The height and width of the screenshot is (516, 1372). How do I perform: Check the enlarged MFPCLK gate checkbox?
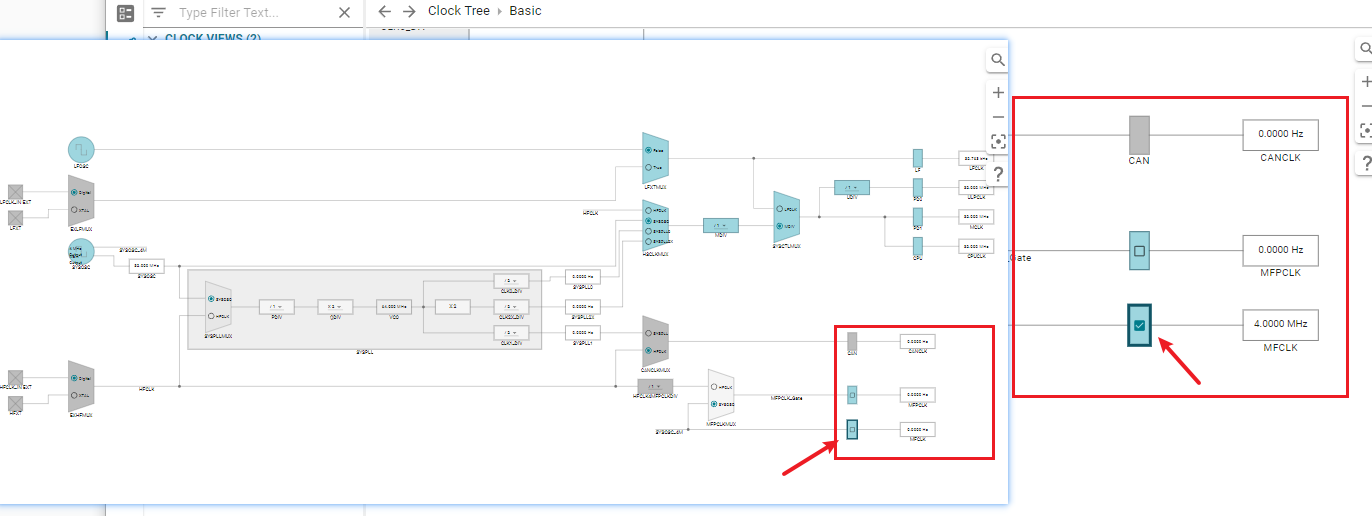pyautogui.click(x=1139, y=250)
